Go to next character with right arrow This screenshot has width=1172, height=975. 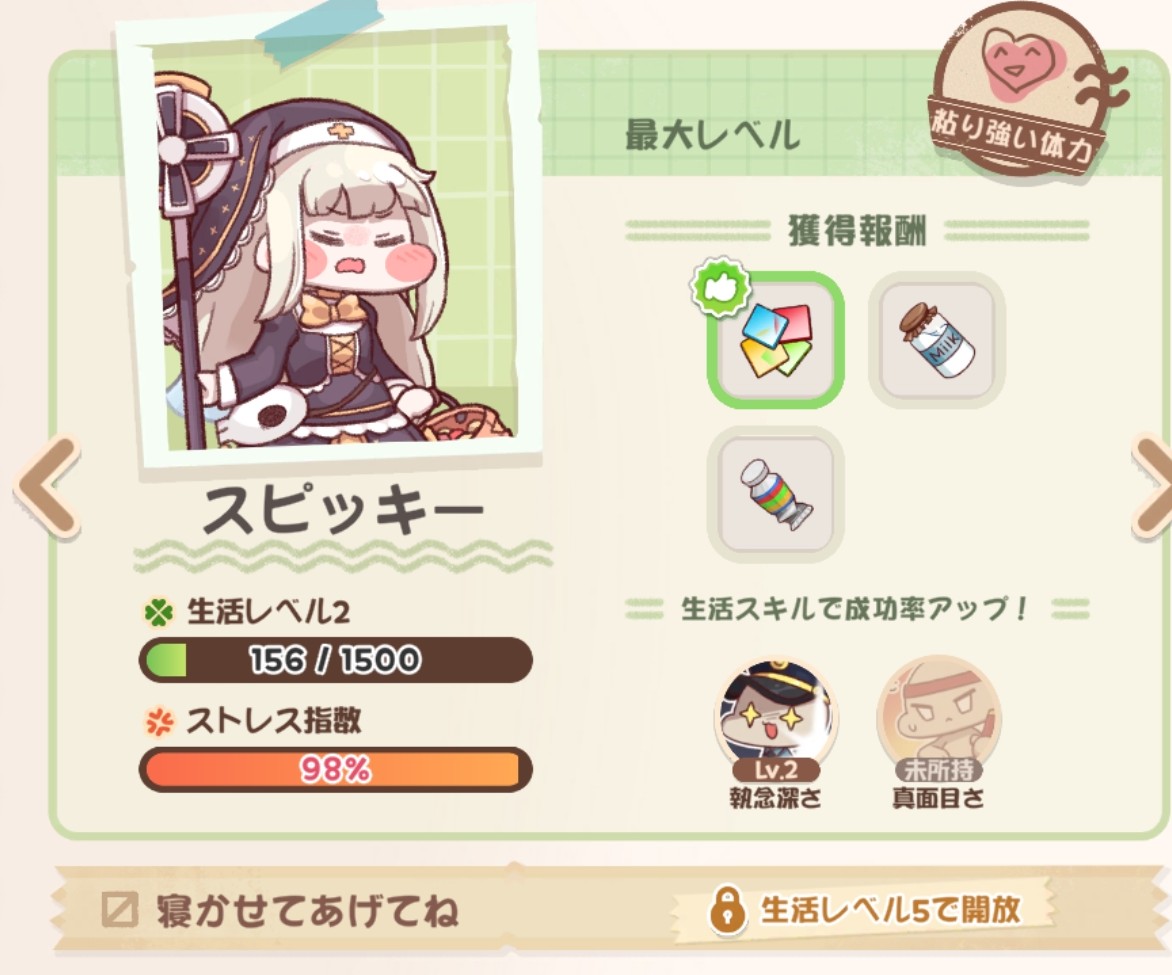click(x=1153, y=488)
